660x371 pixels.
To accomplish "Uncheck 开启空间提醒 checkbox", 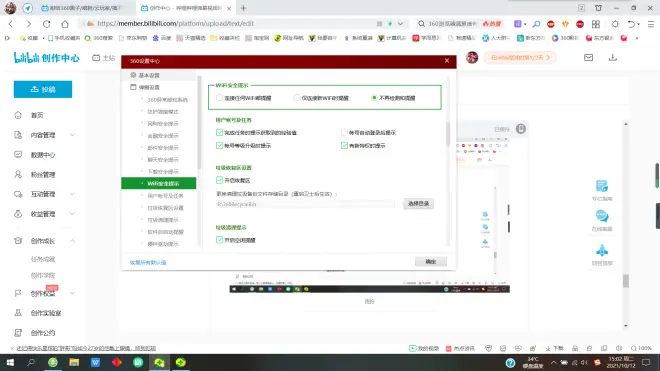I will 219,240.
